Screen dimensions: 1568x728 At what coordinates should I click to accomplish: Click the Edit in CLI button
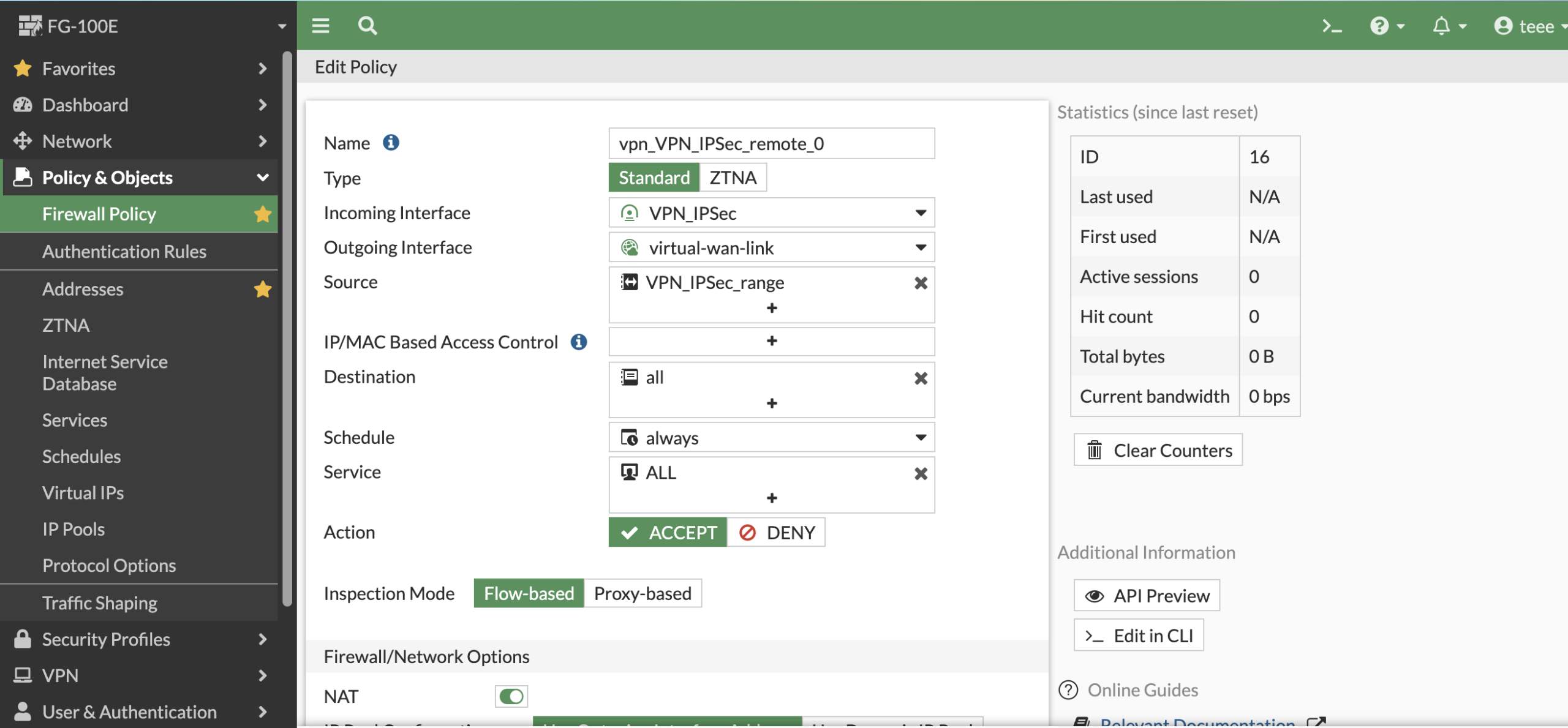[x=1139, y=636]
